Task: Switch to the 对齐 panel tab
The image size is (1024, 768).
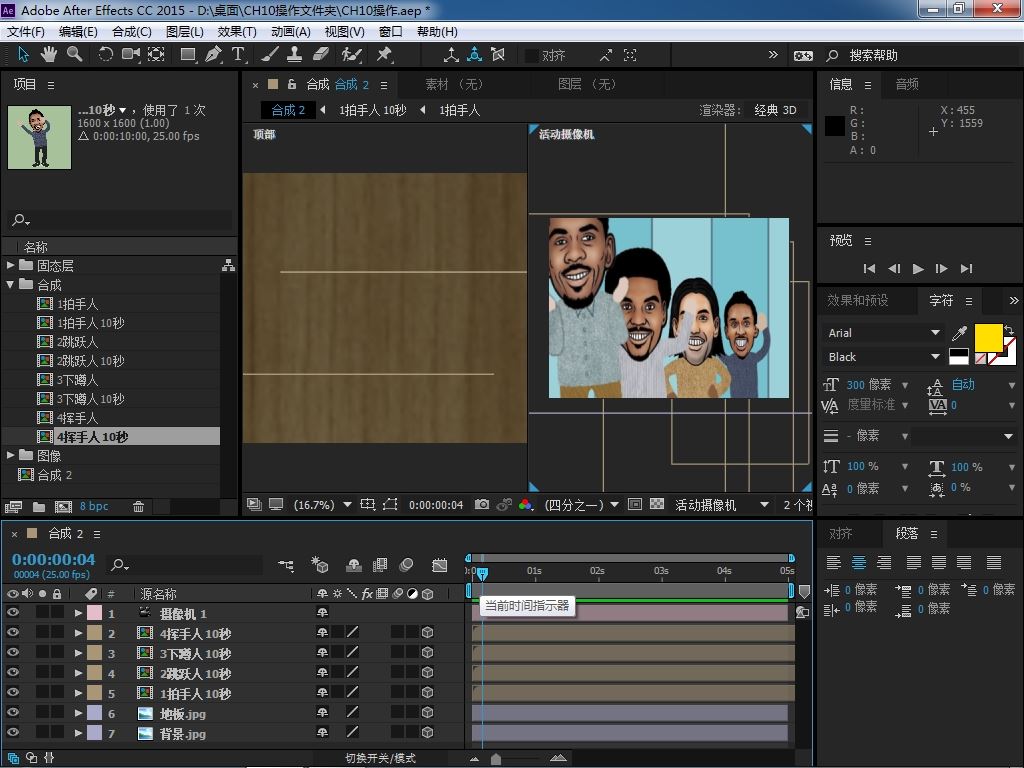Action: [x=840, y=533]
